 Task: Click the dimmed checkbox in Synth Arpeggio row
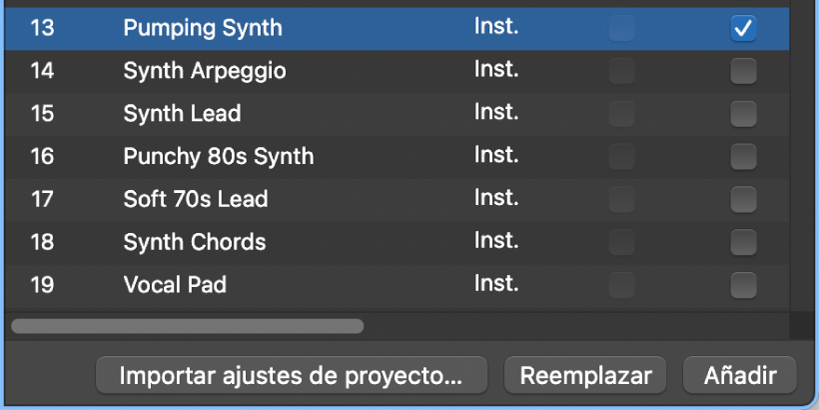(622, 72)
